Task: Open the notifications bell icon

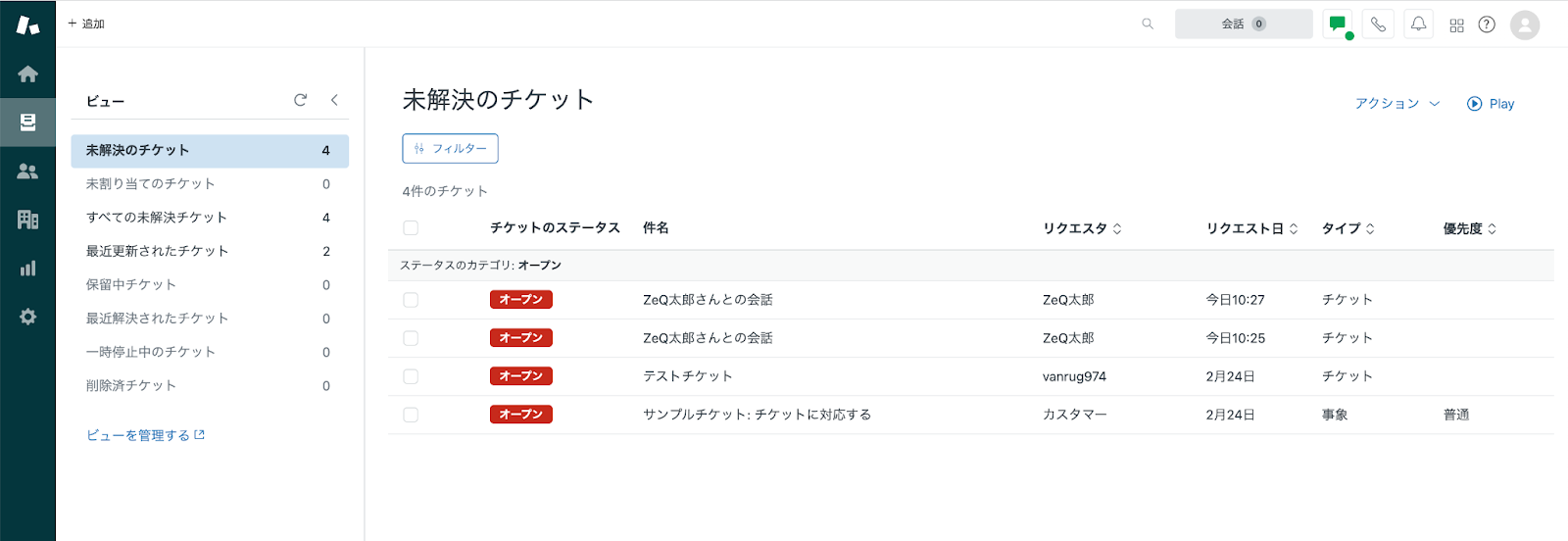Action: point(1418,25)
